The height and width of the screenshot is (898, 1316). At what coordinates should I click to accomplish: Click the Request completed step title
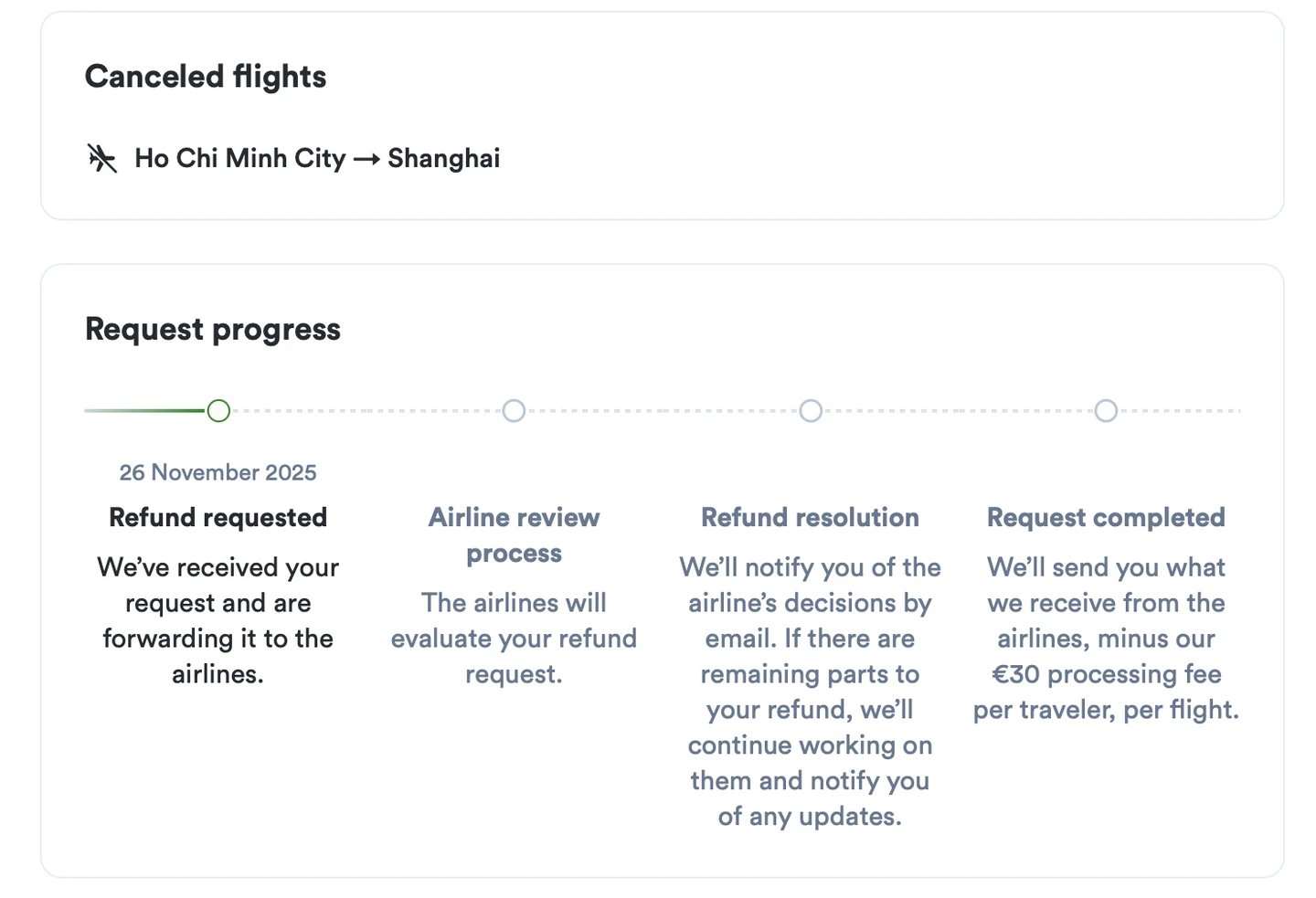(1106, 517)
